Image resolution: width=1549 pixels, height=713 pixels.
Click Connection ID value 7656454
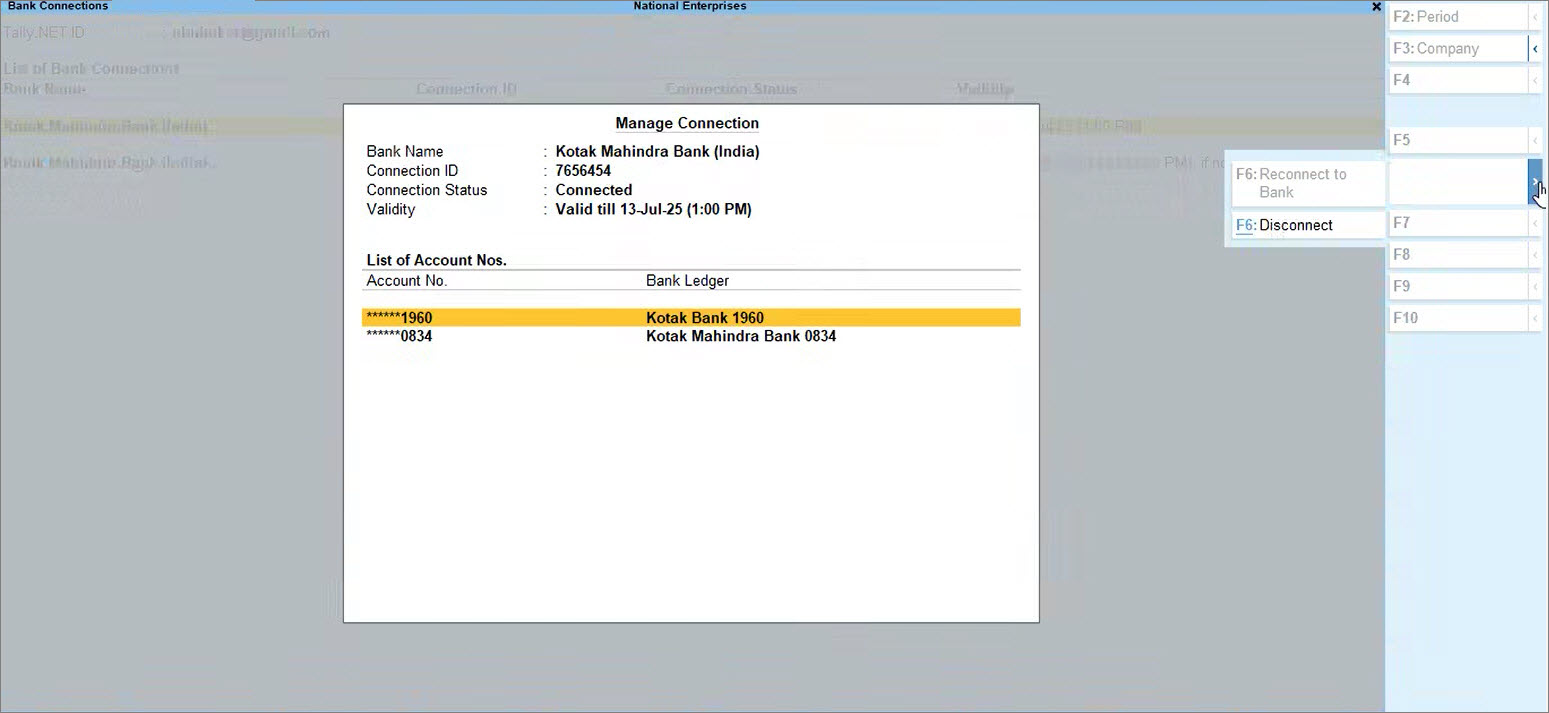point(583,171)
